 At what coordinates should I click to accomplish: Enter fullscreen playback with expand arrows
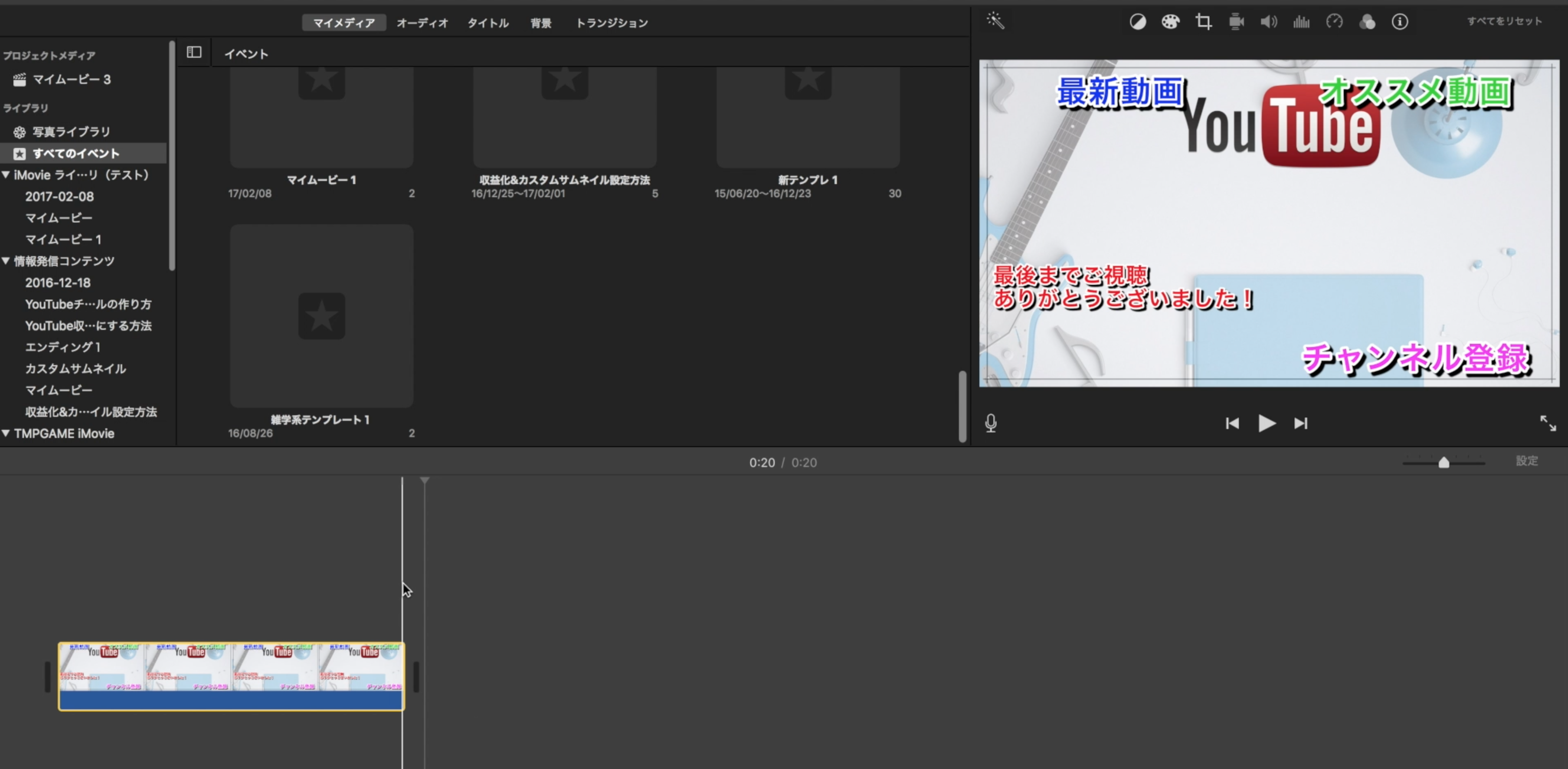pos(1548,423)
